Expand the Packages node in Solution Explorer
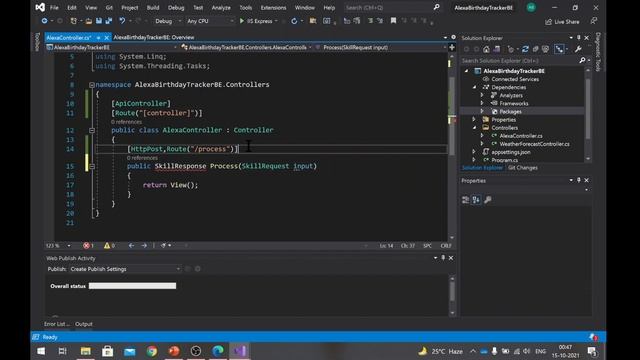 (x=482, y=111)
